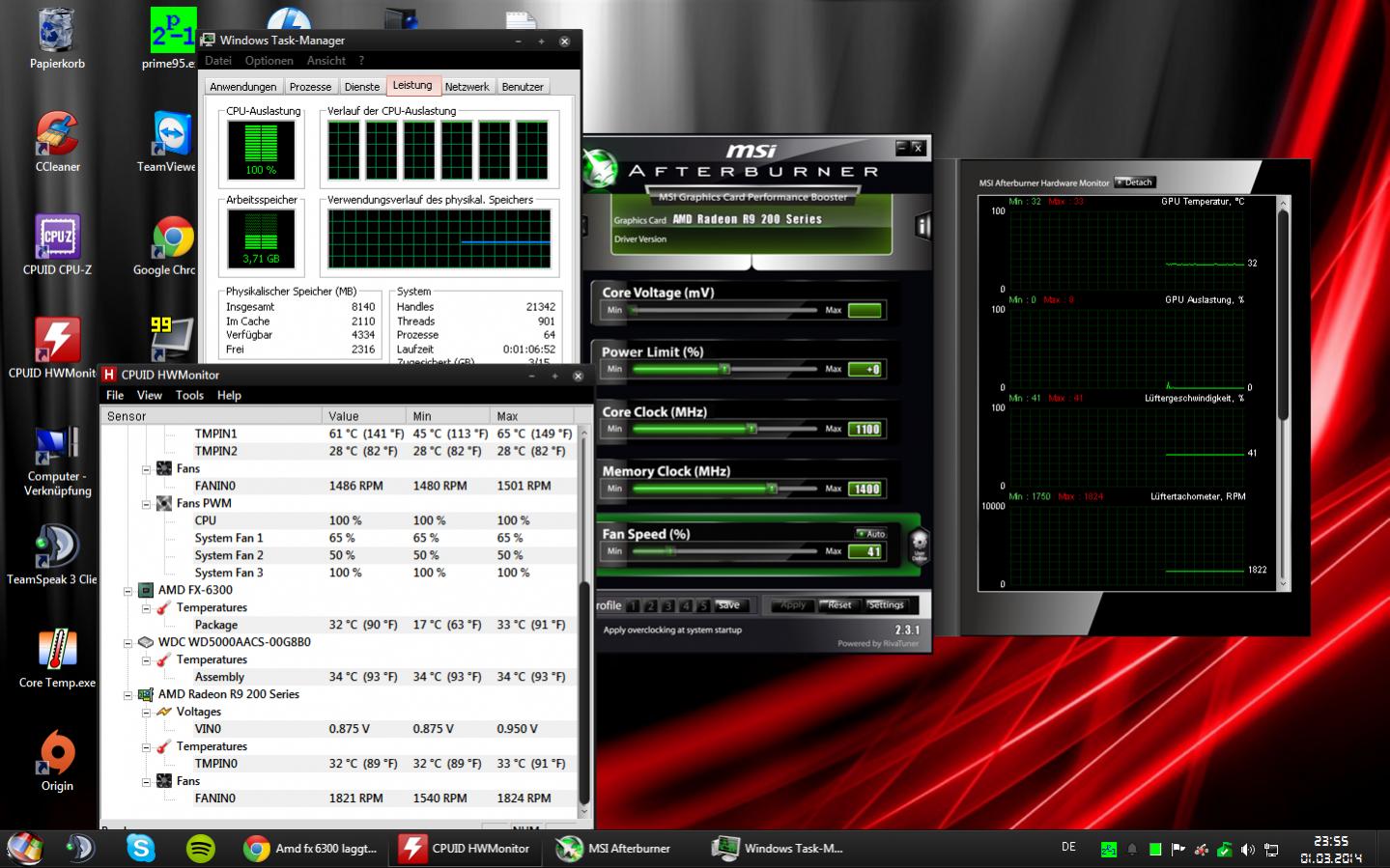The width and height of the screenshot is (1390, 868).
Task: Click the Value column header in HWMonitor
Action: point(363,416)
